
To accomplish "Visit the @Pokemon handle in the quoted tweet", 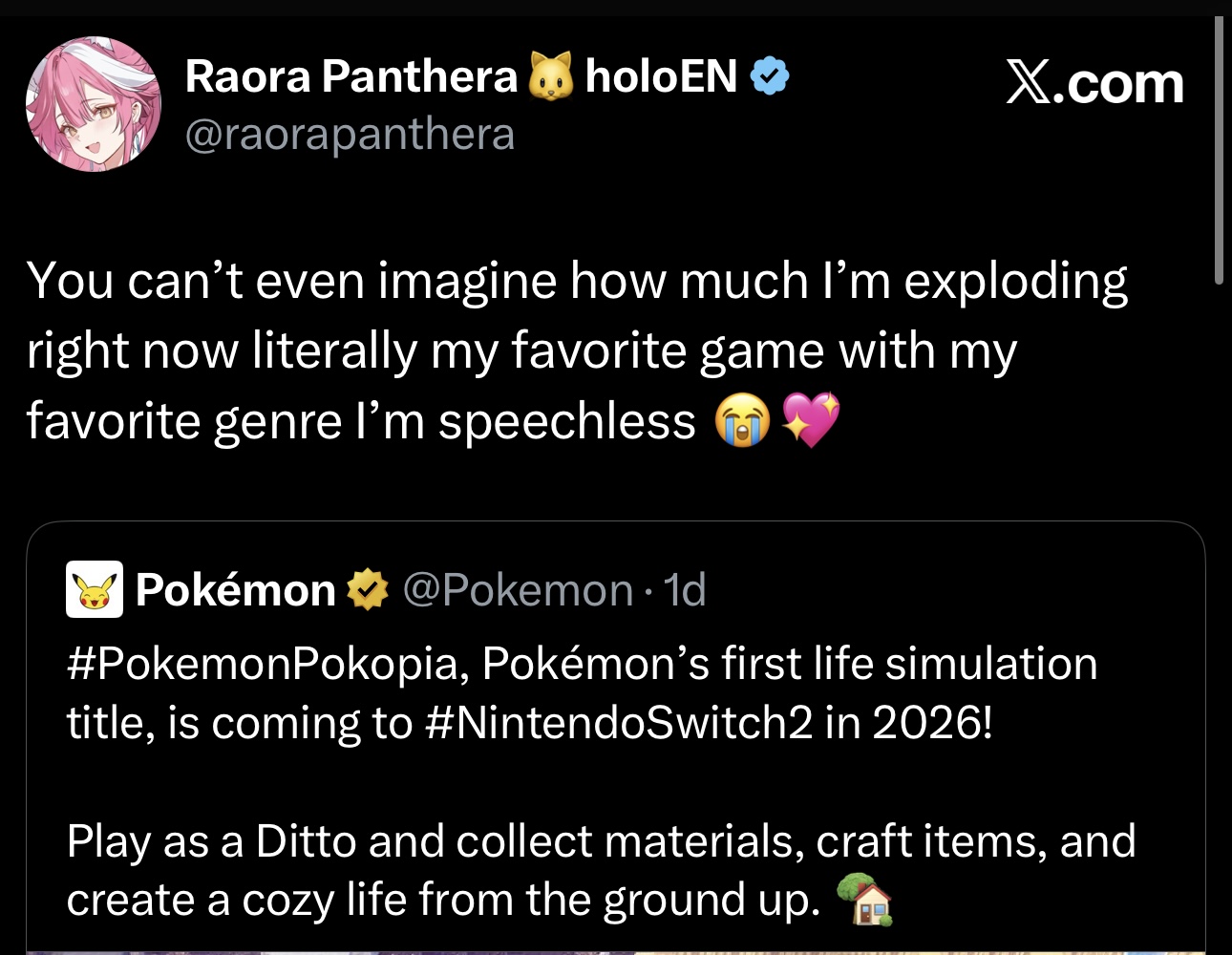I will (518, 590).
